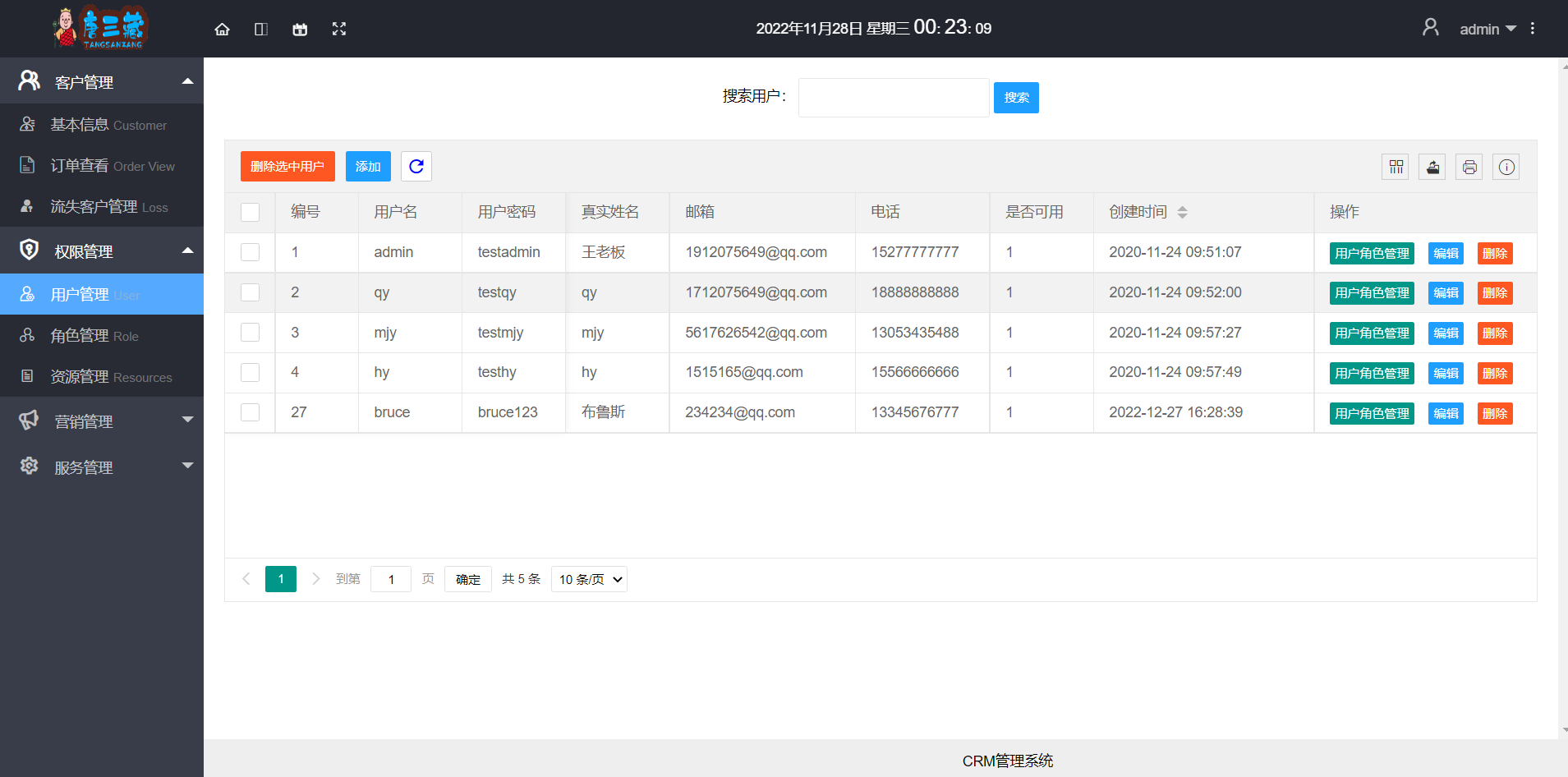This screenshot has height=777, width=1568.
Task: Select all rows checkbox in header
Action: (251, 212)
